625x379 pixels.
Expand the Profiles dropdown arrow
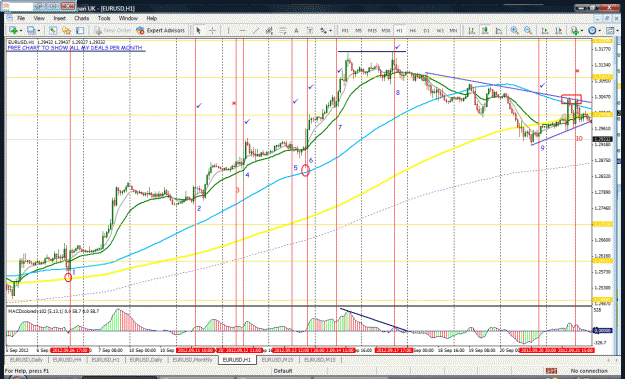click(39, 30)
